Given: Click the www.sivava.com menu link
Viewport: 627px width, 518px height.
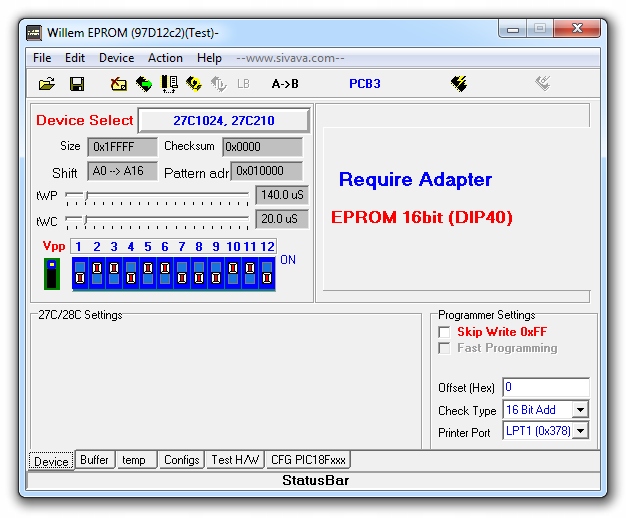Looking at the screenshot, I should [290, 58].
